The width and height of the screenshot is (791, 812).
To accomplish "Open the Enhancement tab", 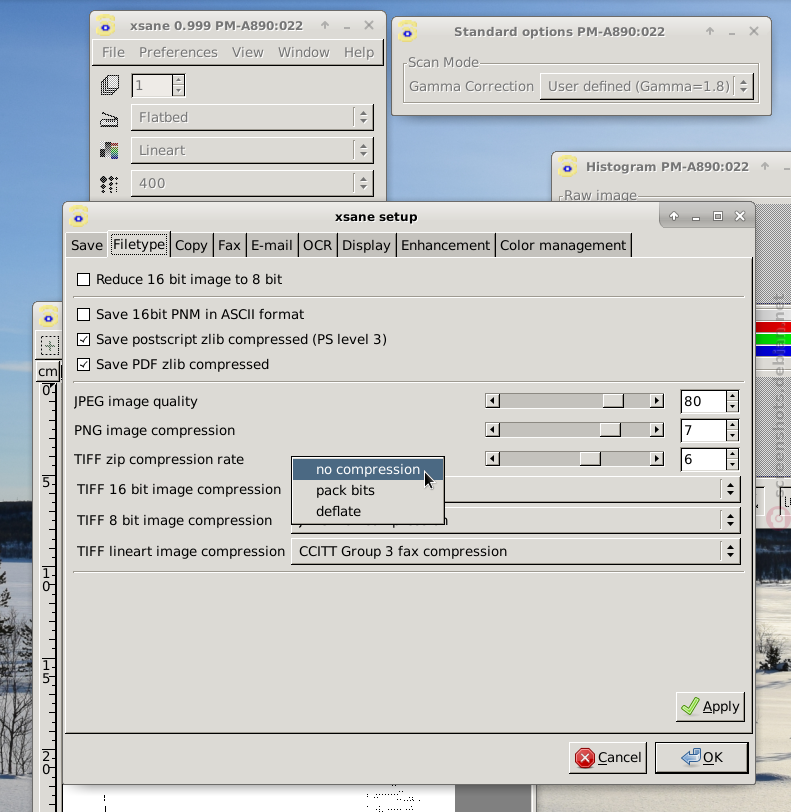I will coord(445,245).
